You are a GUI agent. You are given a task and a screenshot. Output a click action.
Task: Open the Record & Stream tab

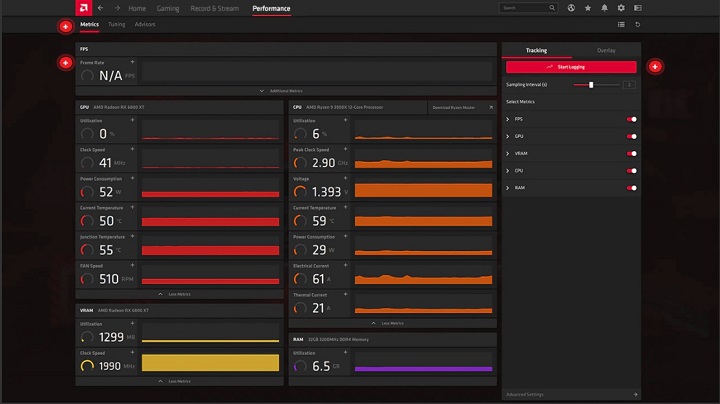[x=214, y=8]
